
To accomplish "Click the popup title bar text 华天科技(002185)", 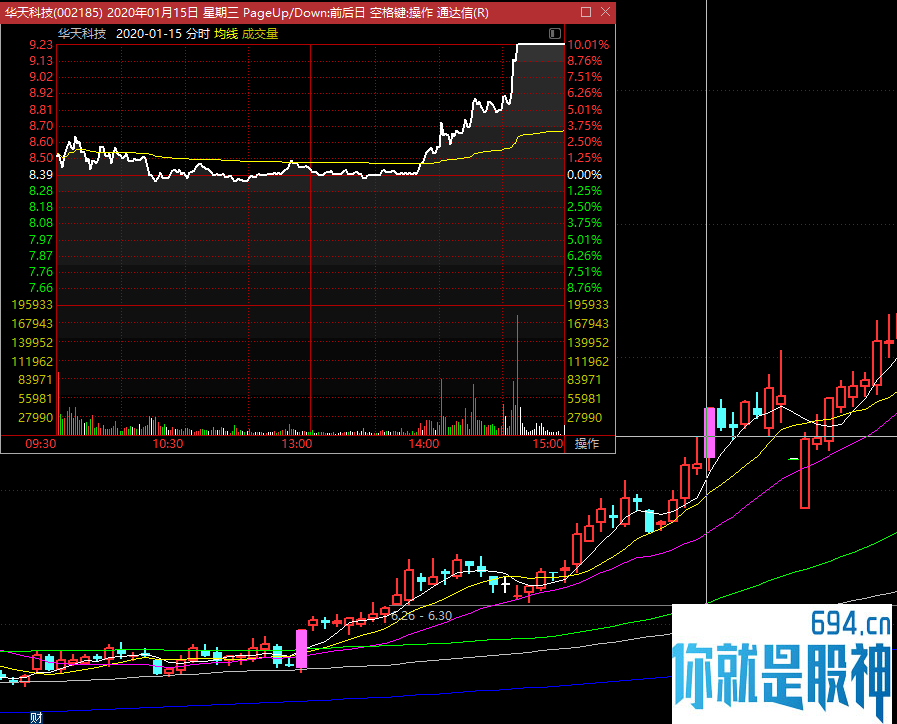I will tap(54, 13).
